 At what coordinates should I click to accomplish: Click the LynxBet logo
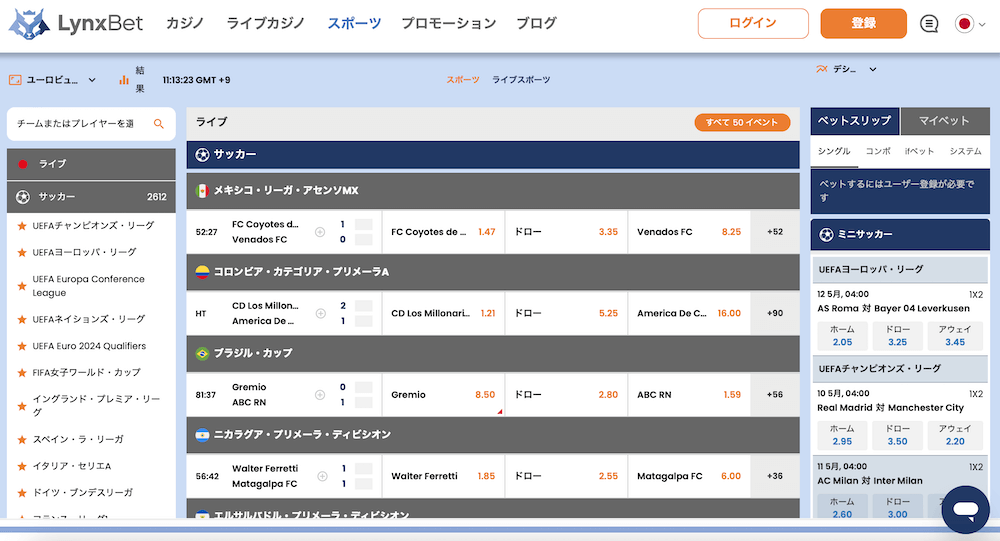tap(76, 24)
